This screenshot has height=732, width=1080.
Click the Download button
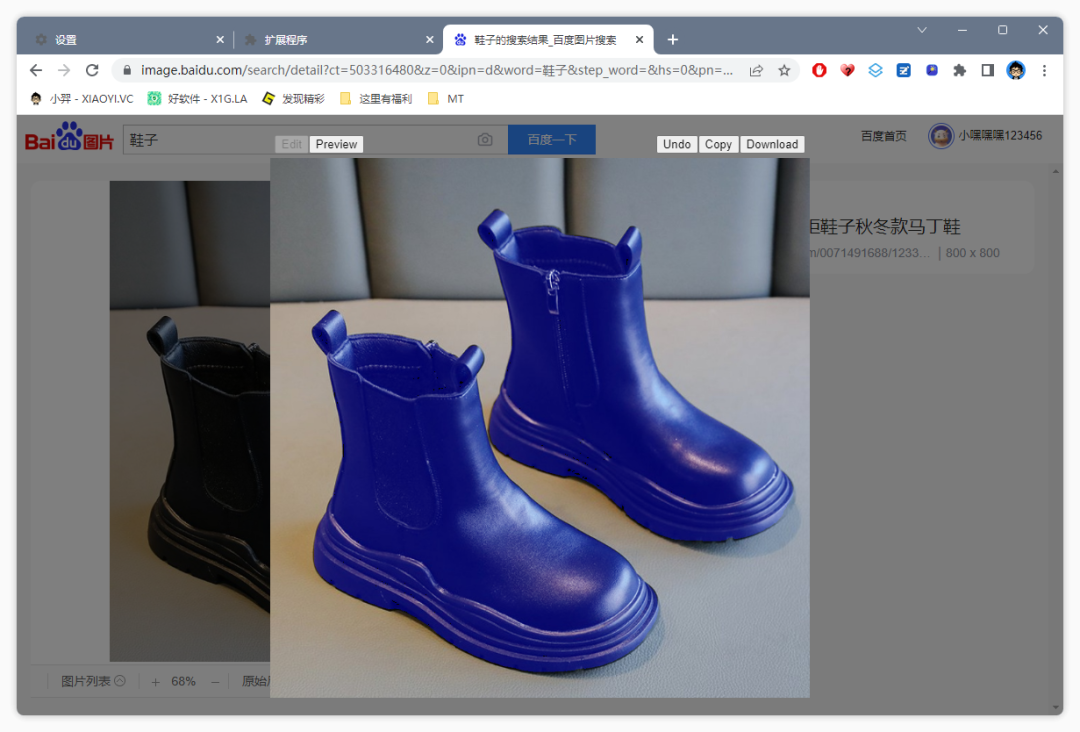[x=772, y=144]
